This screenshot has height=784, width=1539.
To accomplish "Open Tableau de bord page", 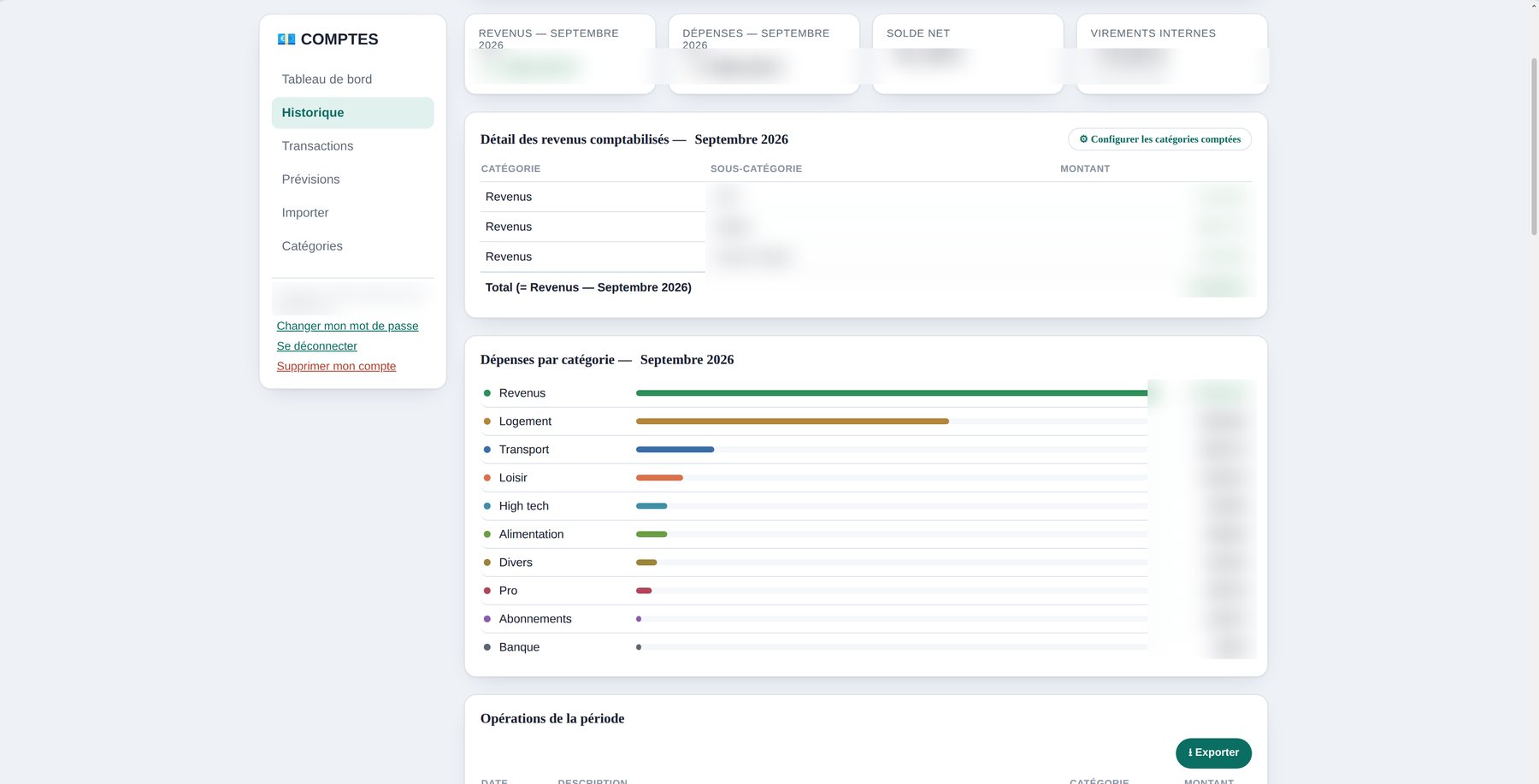I will 352,80.
